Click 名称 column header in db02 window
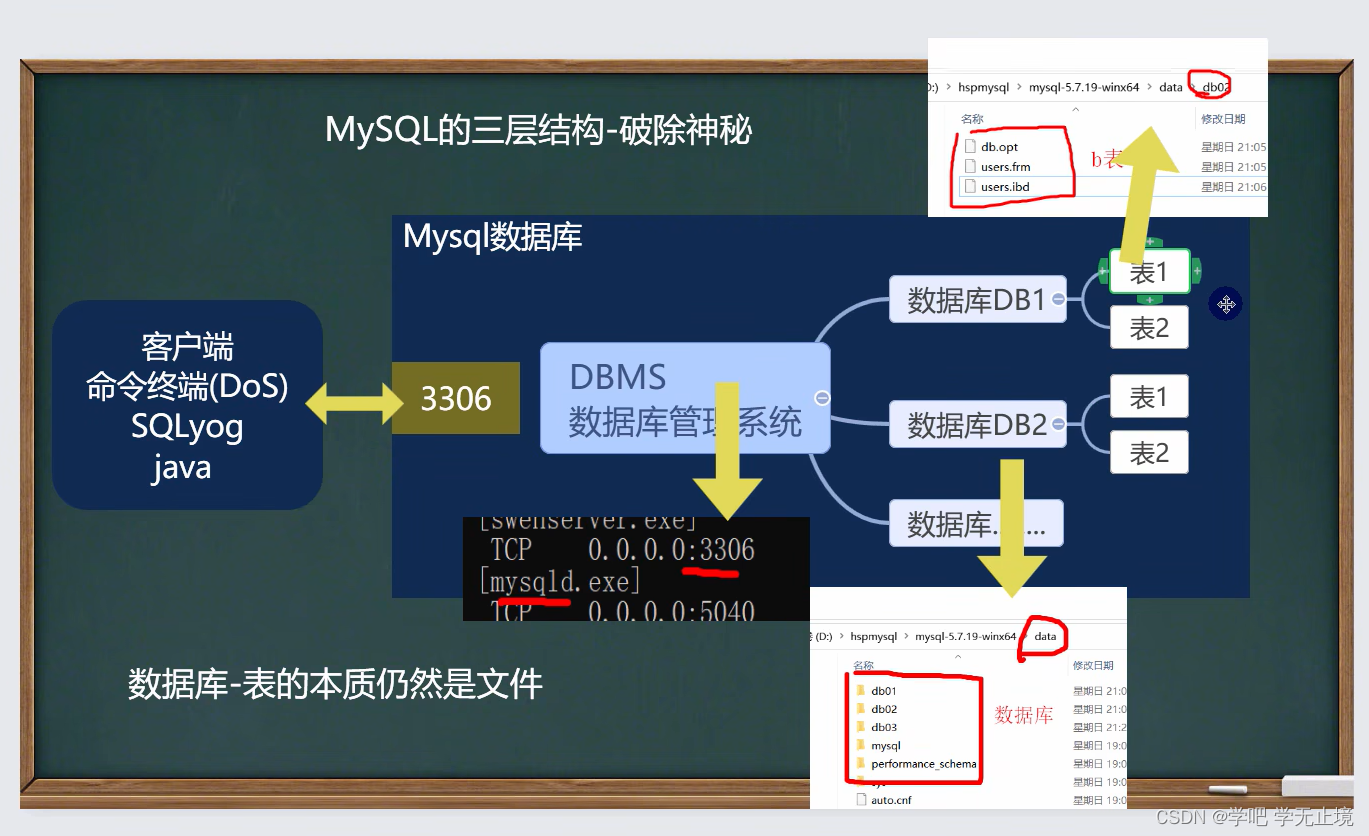Viewport: 1369px width, 836px height. tap(972, 120)
